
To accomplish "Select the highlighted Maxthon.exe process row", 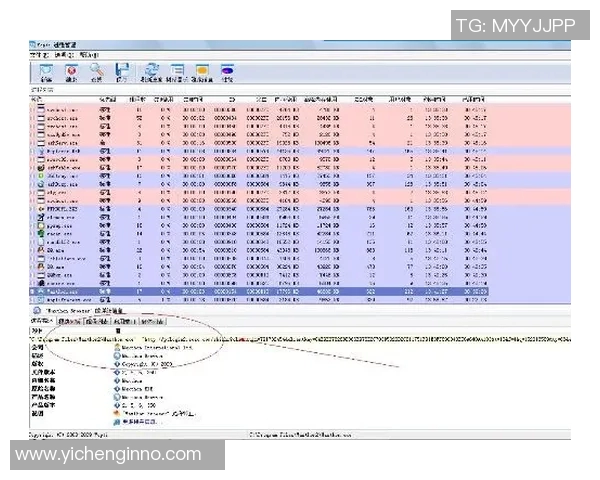I will [259, 292].
